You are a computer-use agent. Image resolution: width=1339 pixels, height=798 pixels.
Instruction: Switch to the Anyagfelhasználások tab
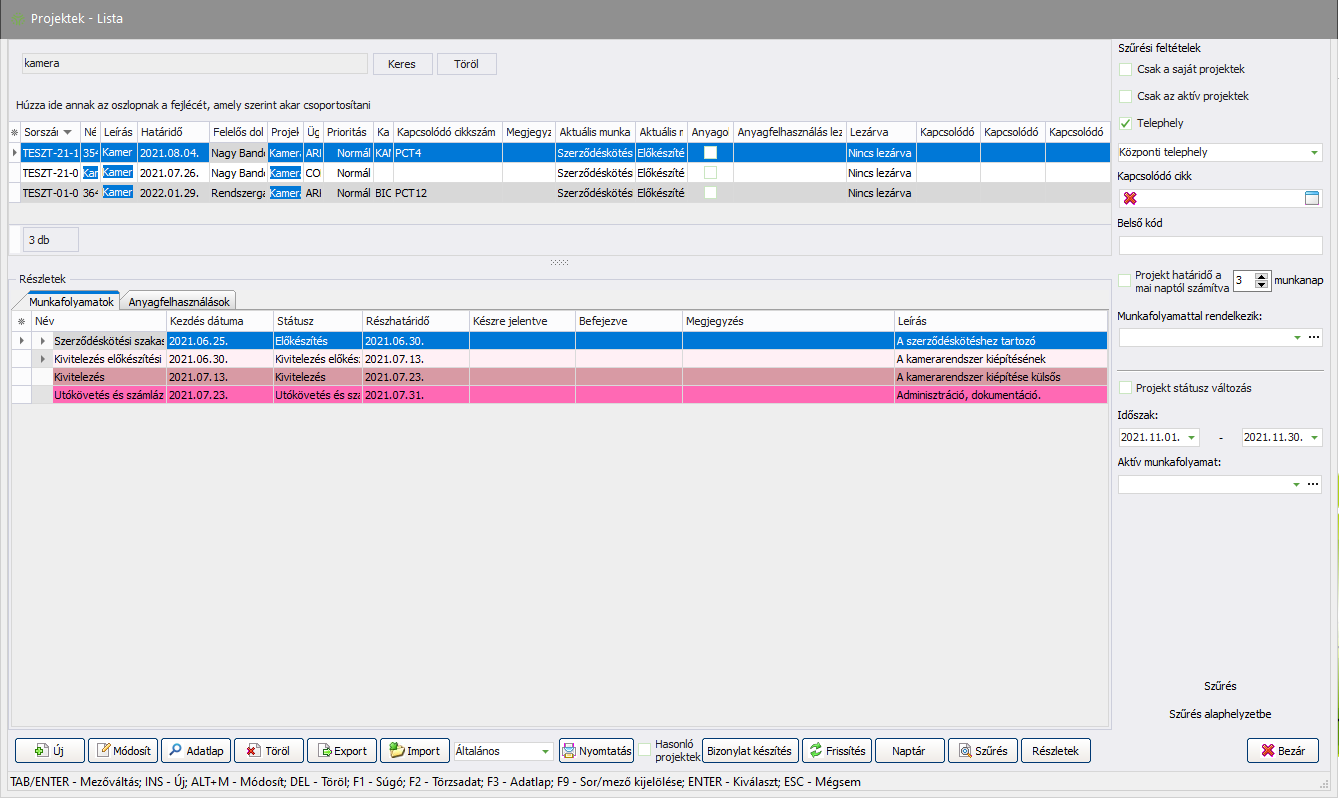pyautogui.click(x=179, y=301)
